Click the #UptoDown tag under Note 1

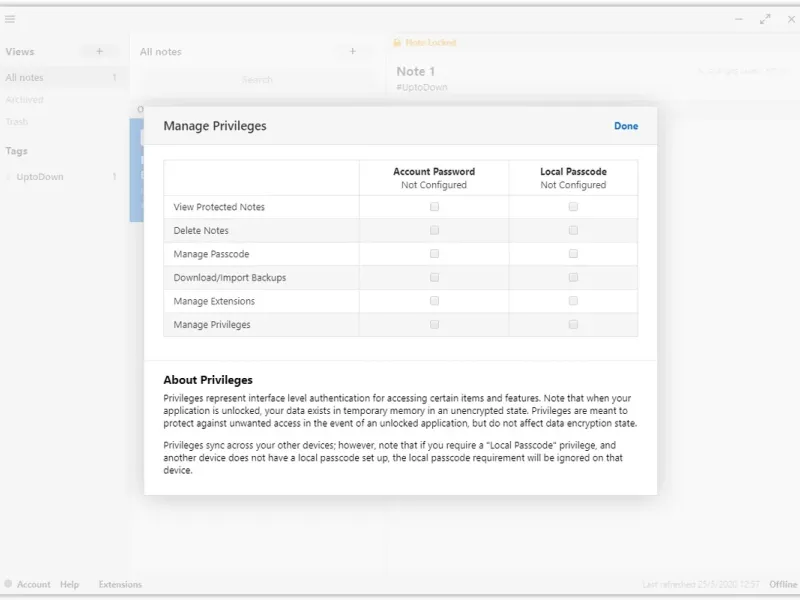tap(422, 87)
